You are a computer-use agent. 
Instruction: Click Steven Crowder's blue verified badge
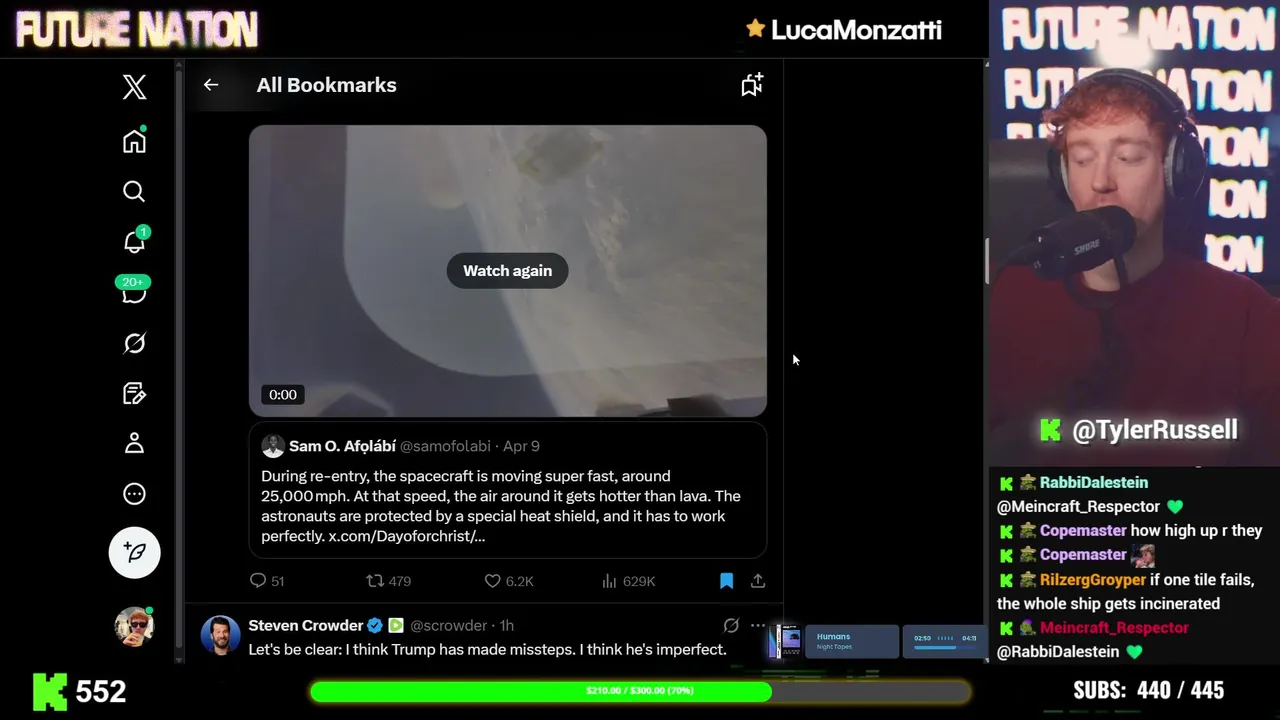click(x=375, y=626)
